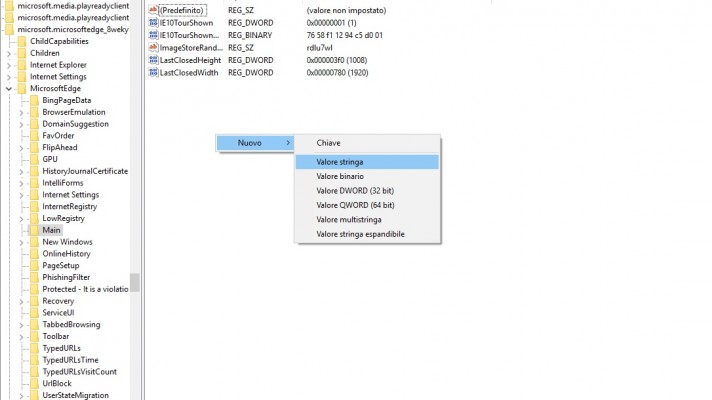
Task: Click the TypedURLsVisitCount folder icon
Action: 34,372
